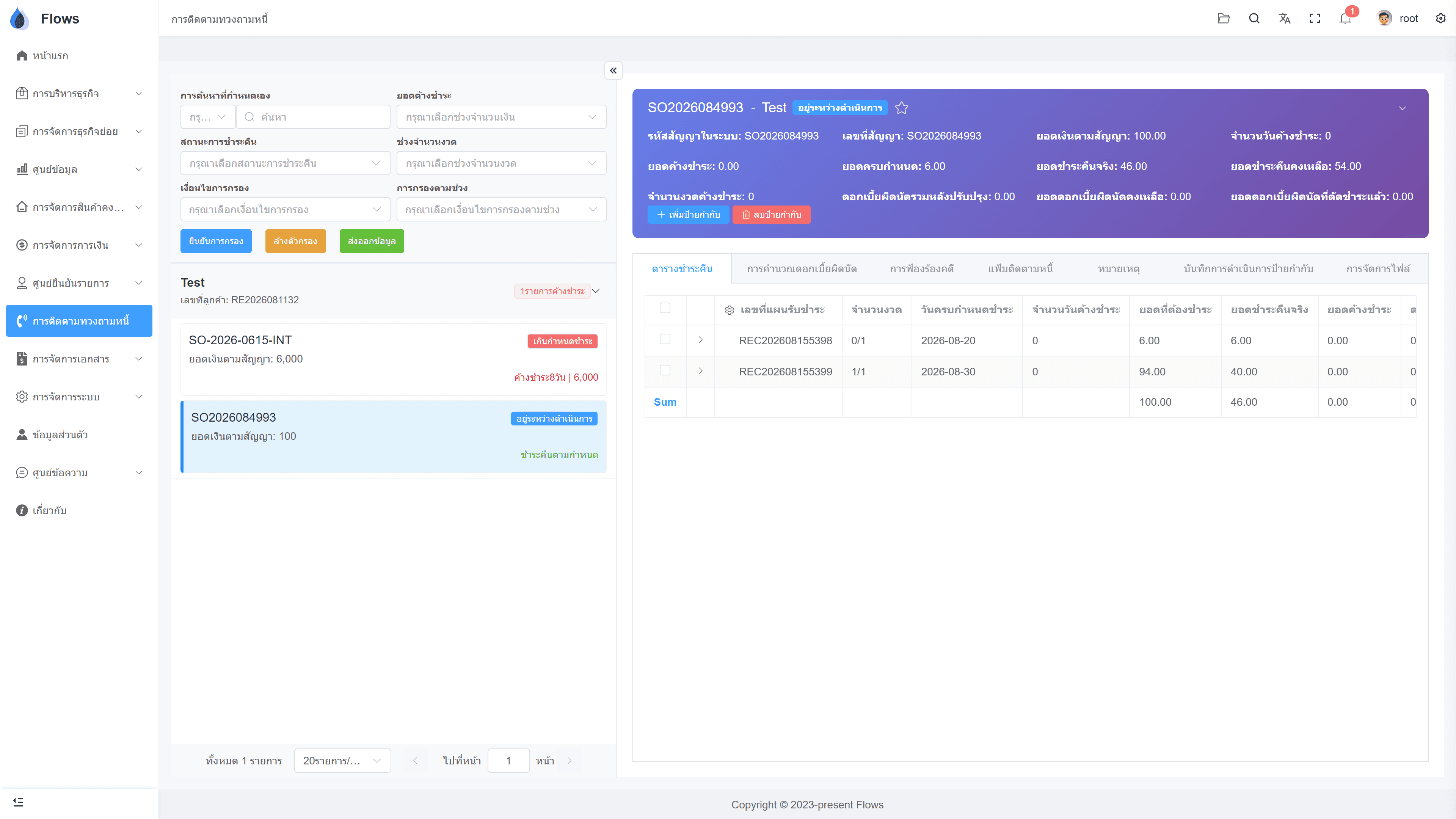This screenshot has height=819, width=1456.
Task: Click the ยืนยันการกรอง button
Action: (216, 241)
